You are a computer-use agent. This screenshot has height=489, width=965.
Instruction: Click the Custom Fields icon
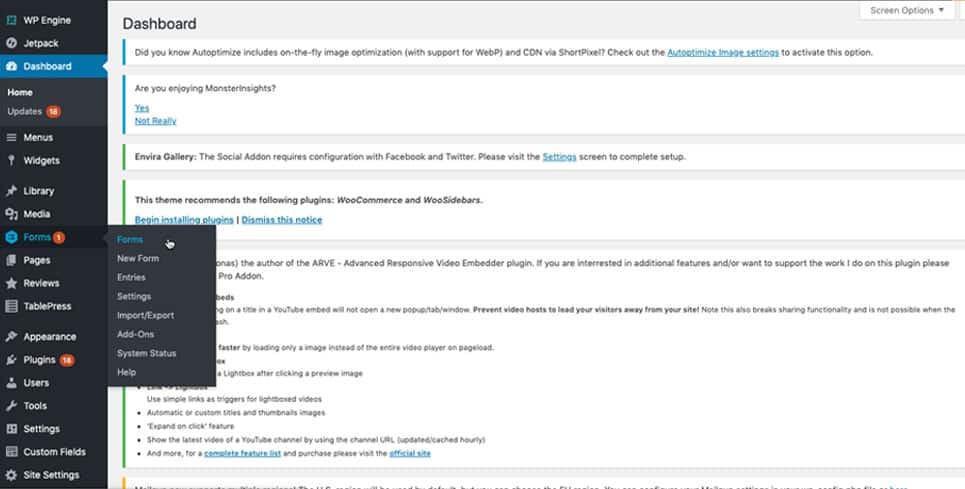coord(11,452)
